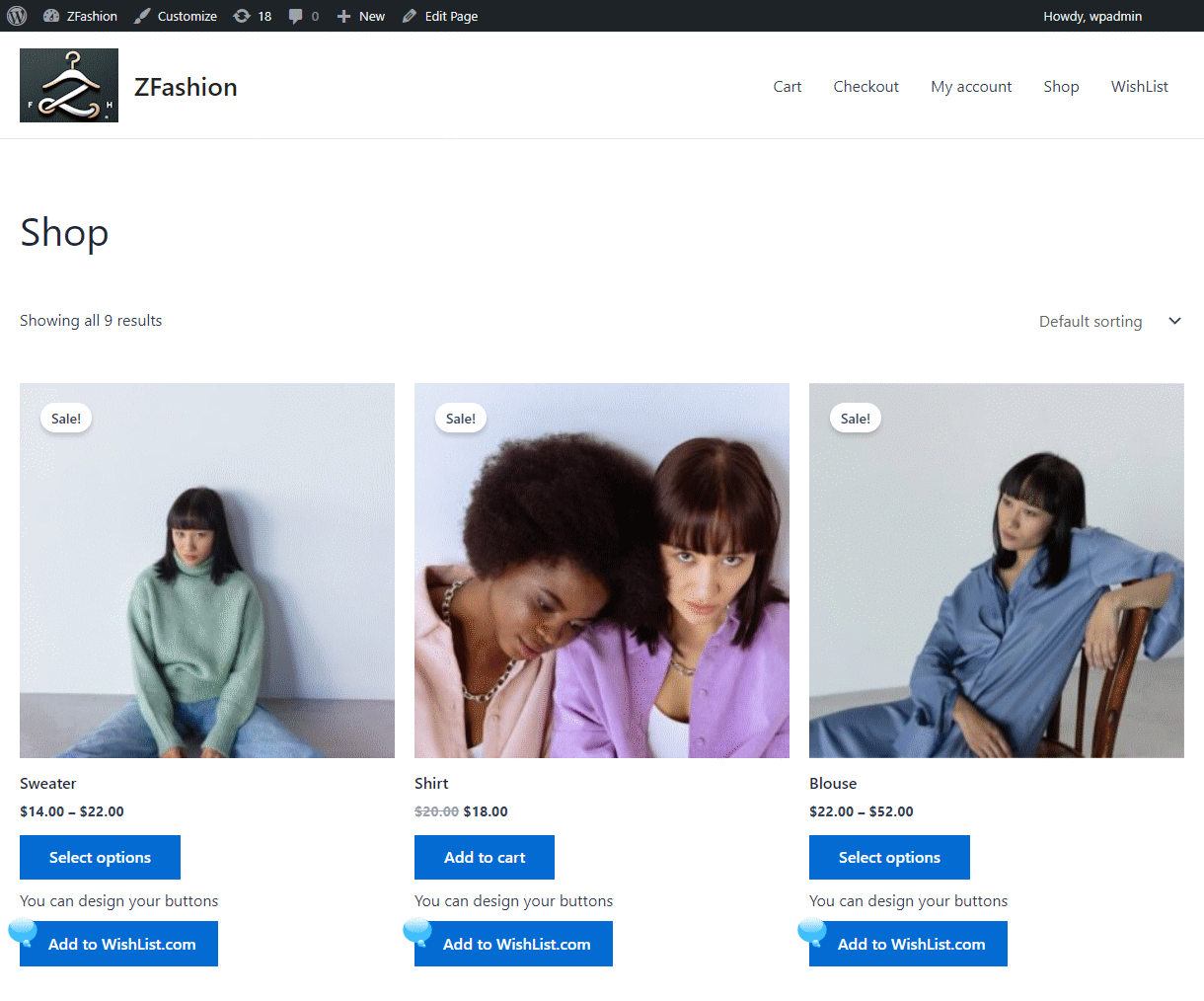1204x1001 pixels.
Task: Click the Customize paintbrush icon
Action: click(142, 16)
